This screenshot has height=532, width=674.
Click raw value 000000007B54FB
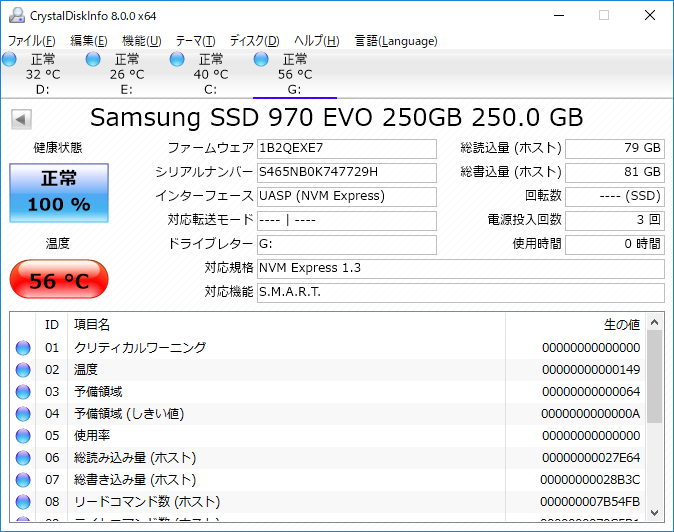[x=590, y=502]
